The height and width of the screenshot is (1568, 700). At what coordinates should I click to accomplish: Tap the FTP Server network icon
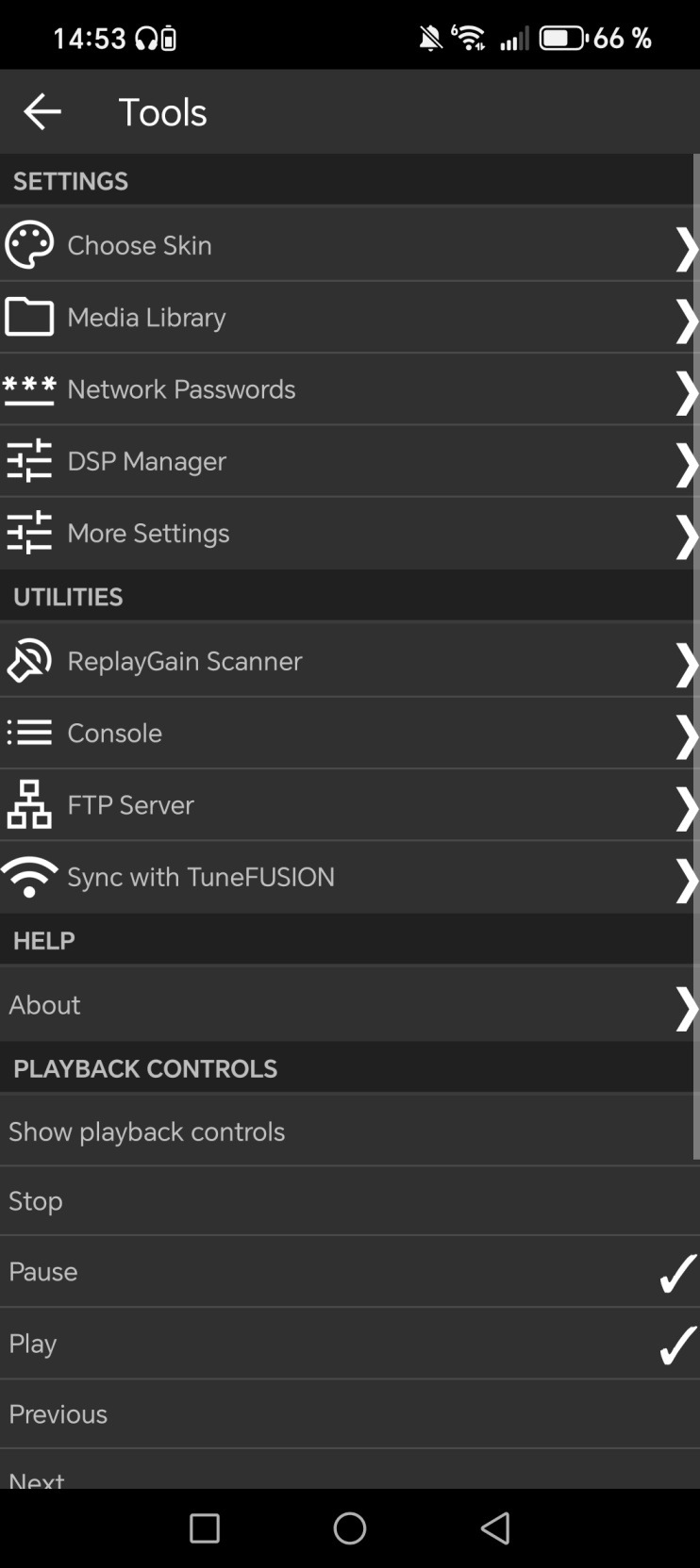pyautogui.click(x=29, y=804)
